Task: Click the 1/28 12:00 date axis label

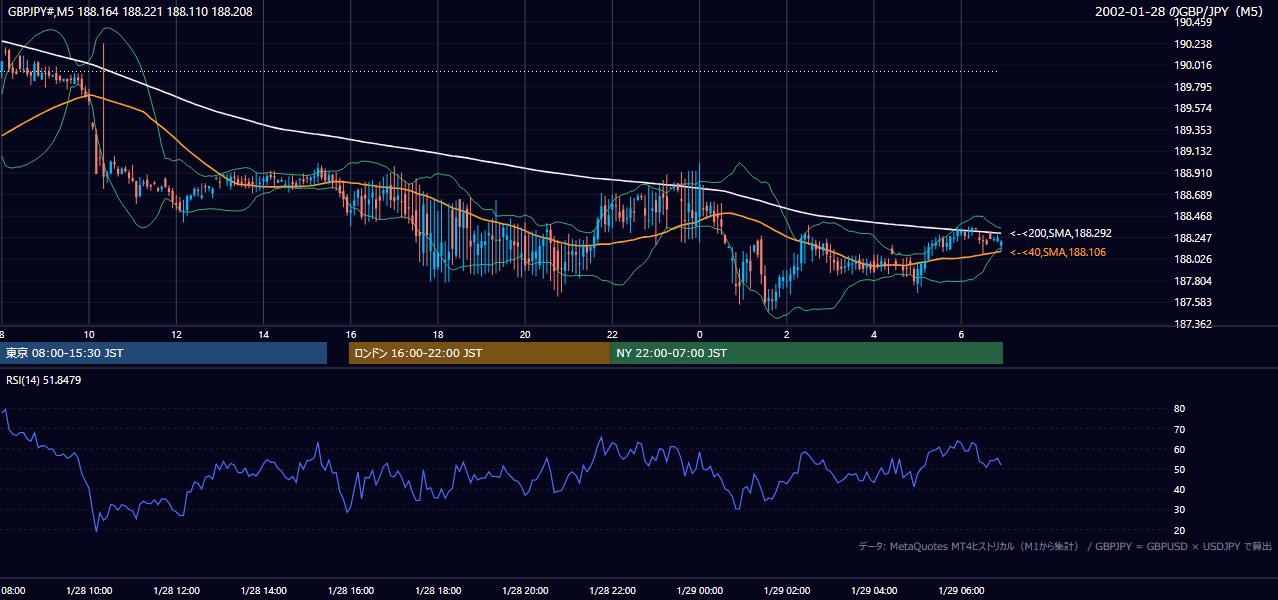Action: [176, 591]
